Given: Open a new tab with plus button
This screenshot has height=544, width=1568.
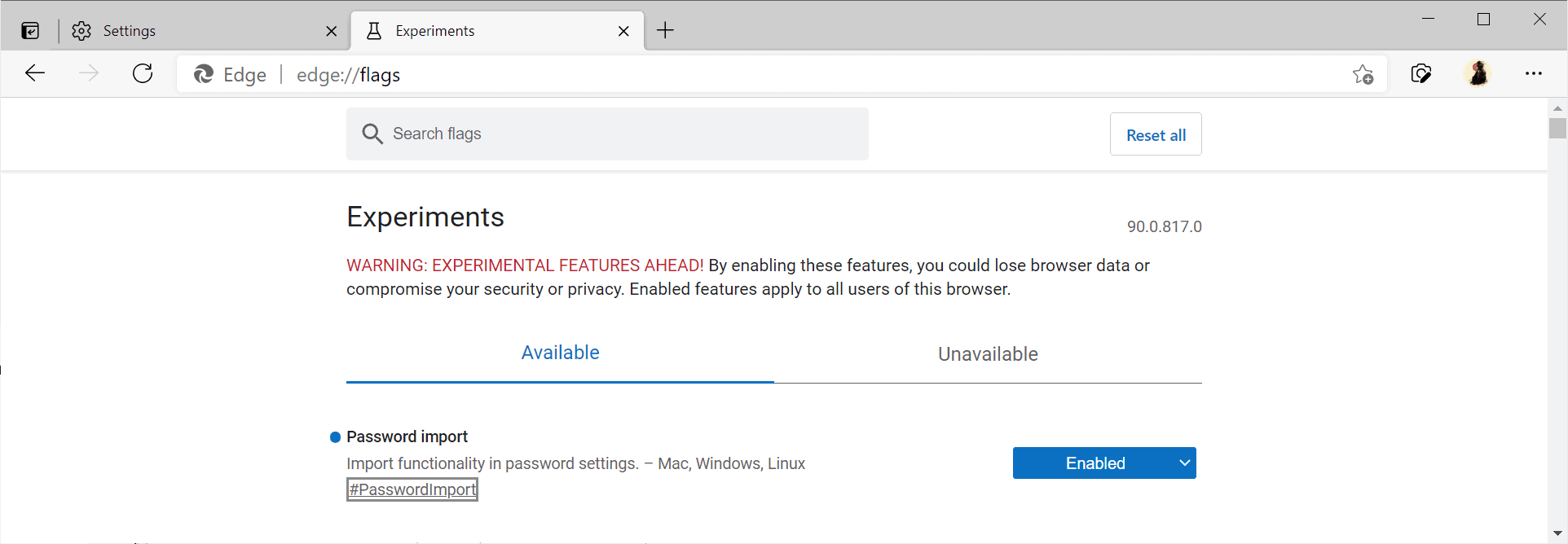Looking at the screenshot, I should click(x=665, y=31).
